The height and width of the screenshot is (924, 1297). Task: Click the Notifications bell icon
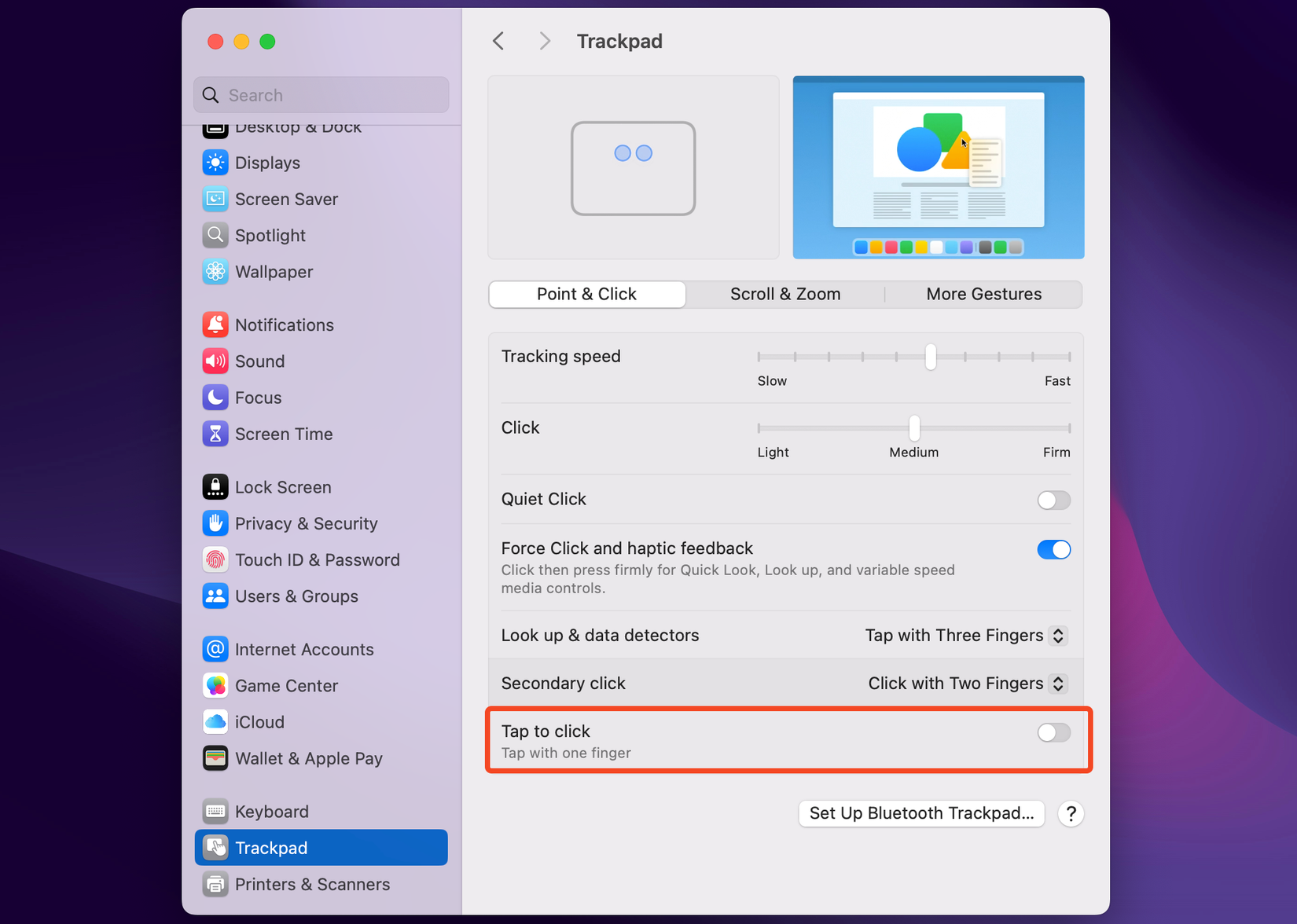pyautogui.click(x=215, y=324)
